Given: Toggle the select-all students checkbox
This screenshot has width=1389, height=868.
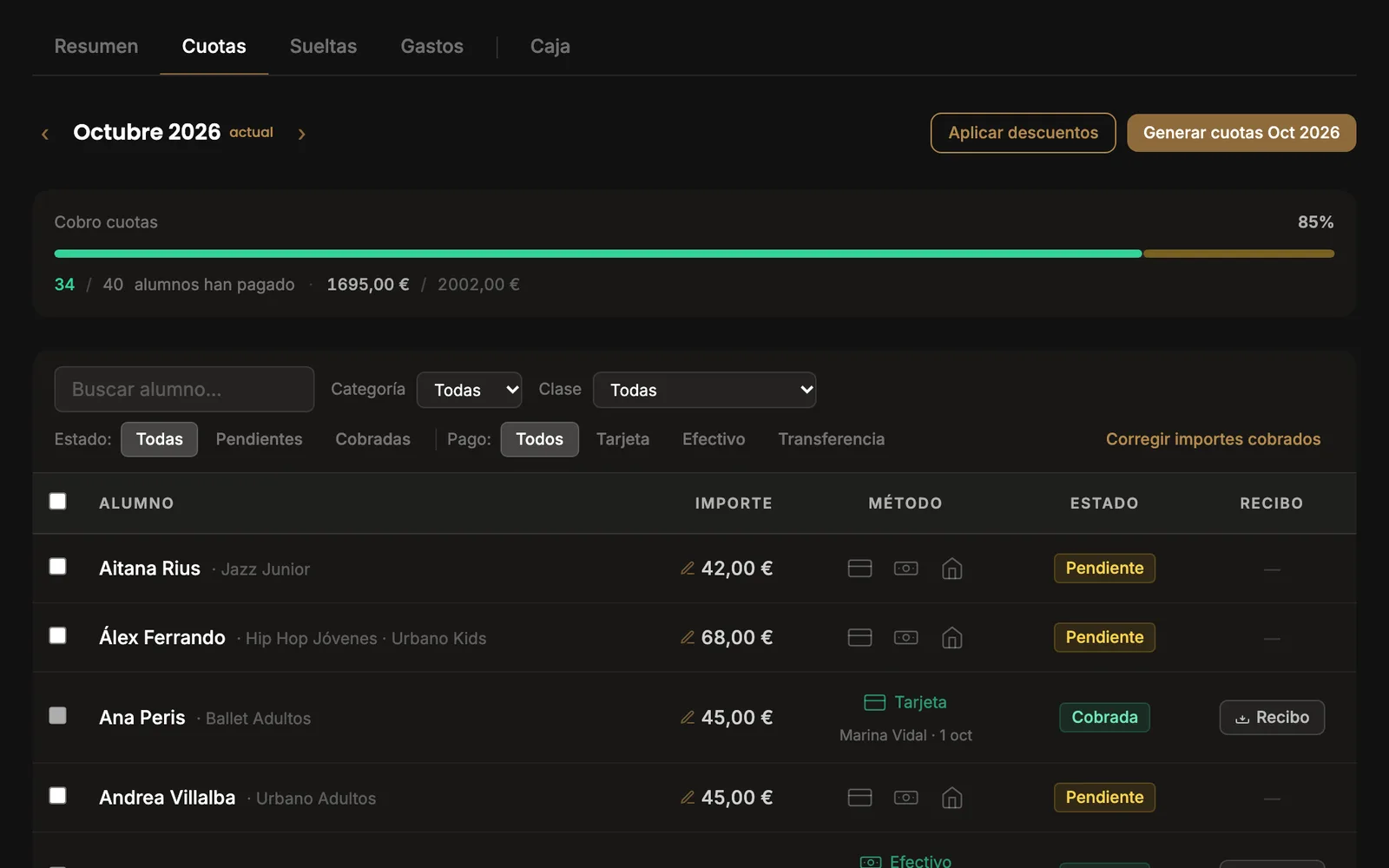Looking at the screenshot, I should pyautogui.click(x=58, y=501).
